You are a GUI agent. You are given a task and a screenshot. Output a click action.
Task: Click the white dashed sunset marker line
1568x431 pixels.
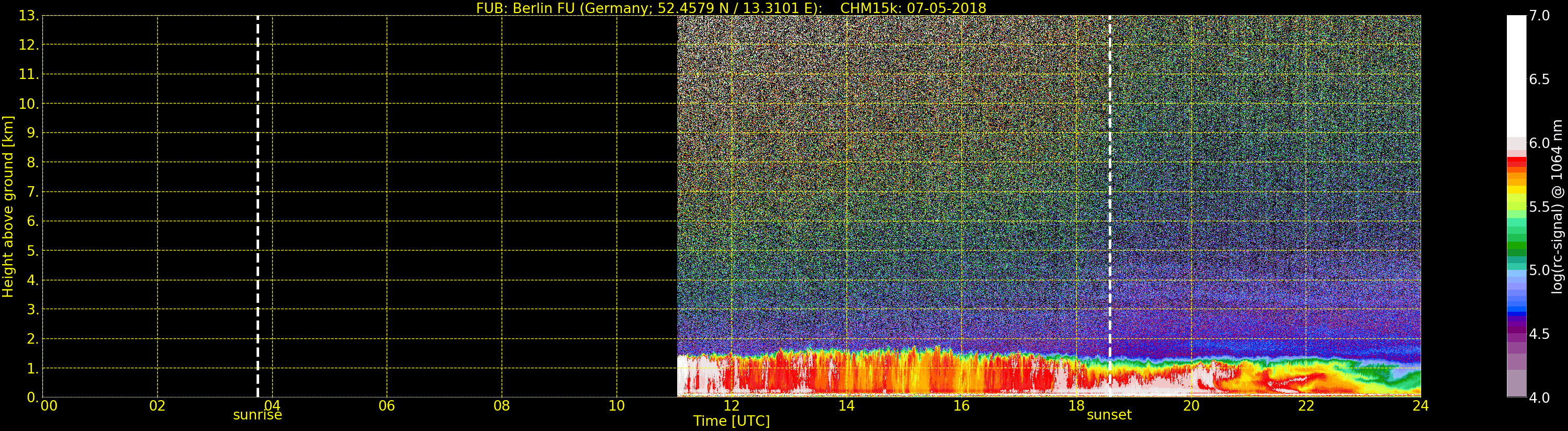click(1110, 183)
